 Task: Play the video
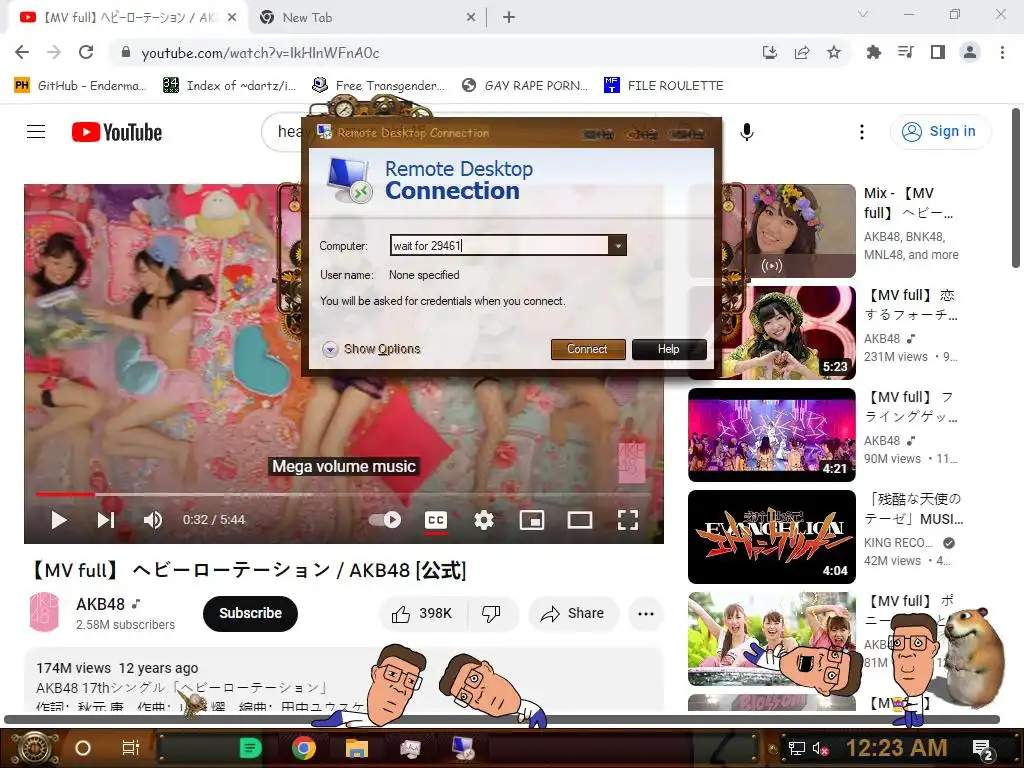click(59, 520)
